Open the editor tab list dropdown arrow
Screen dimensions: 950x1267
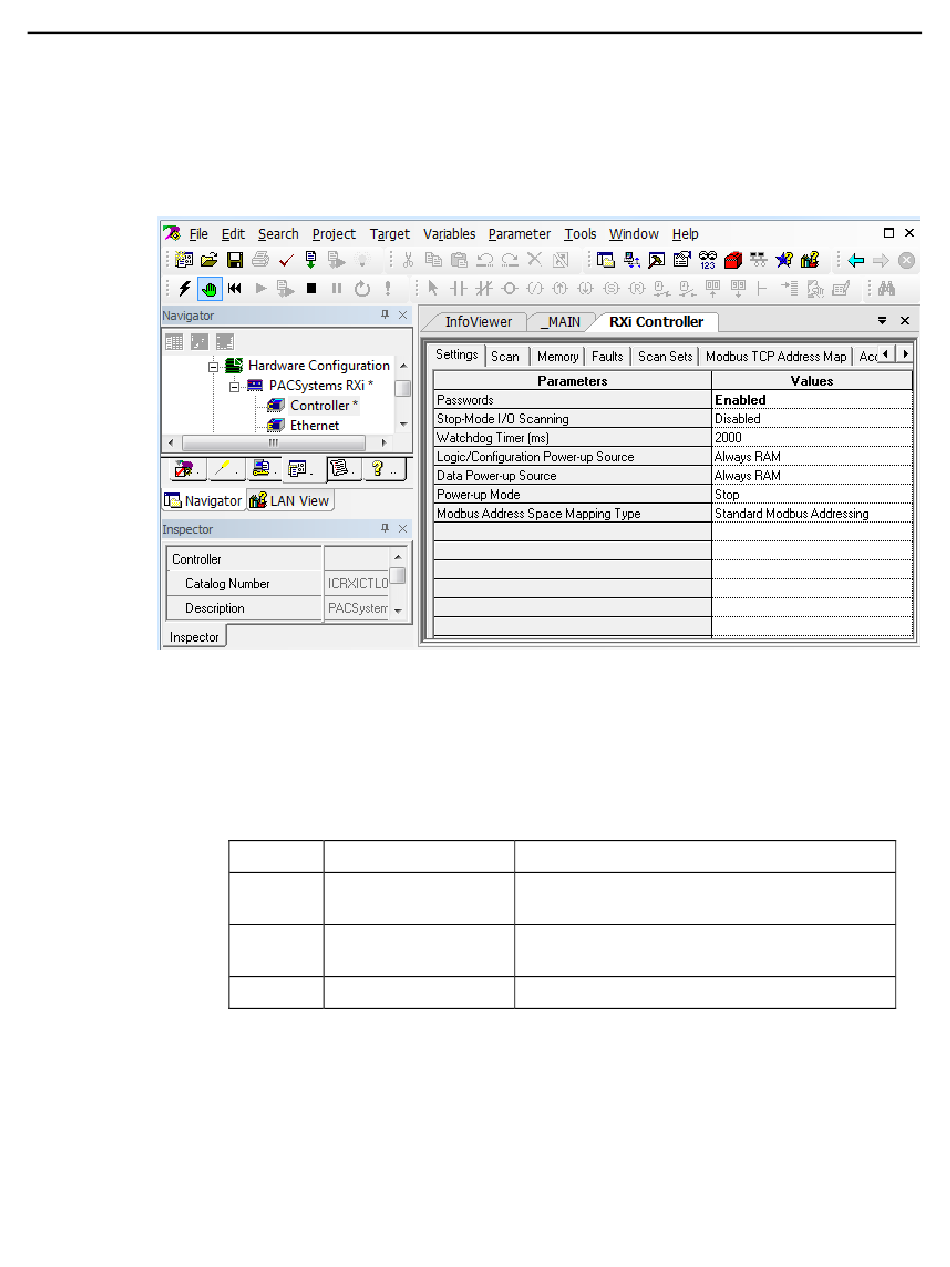tap(883, 321)
